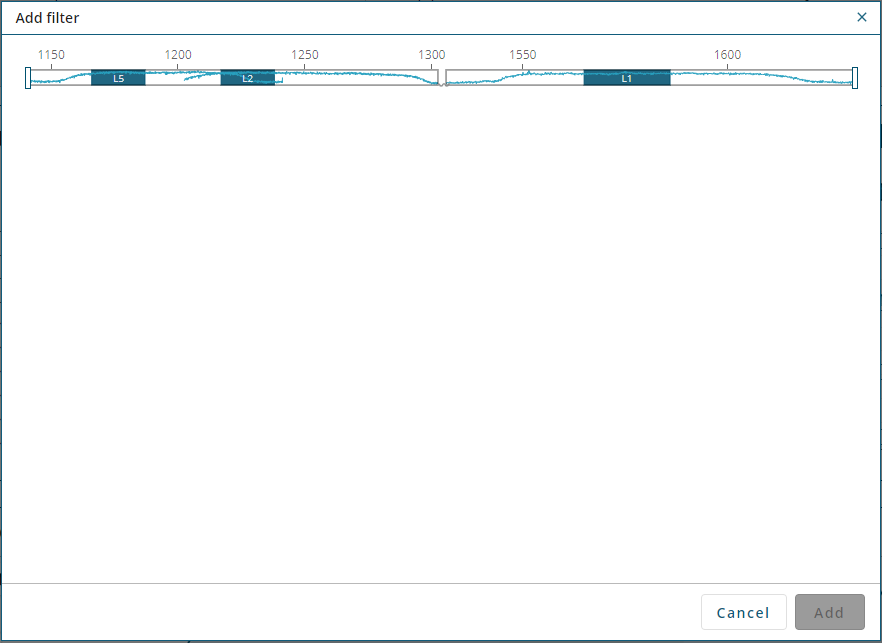The image size is (882, 643).
Task: Click the spectrum between L5 and L2
Action: [182, 78]
